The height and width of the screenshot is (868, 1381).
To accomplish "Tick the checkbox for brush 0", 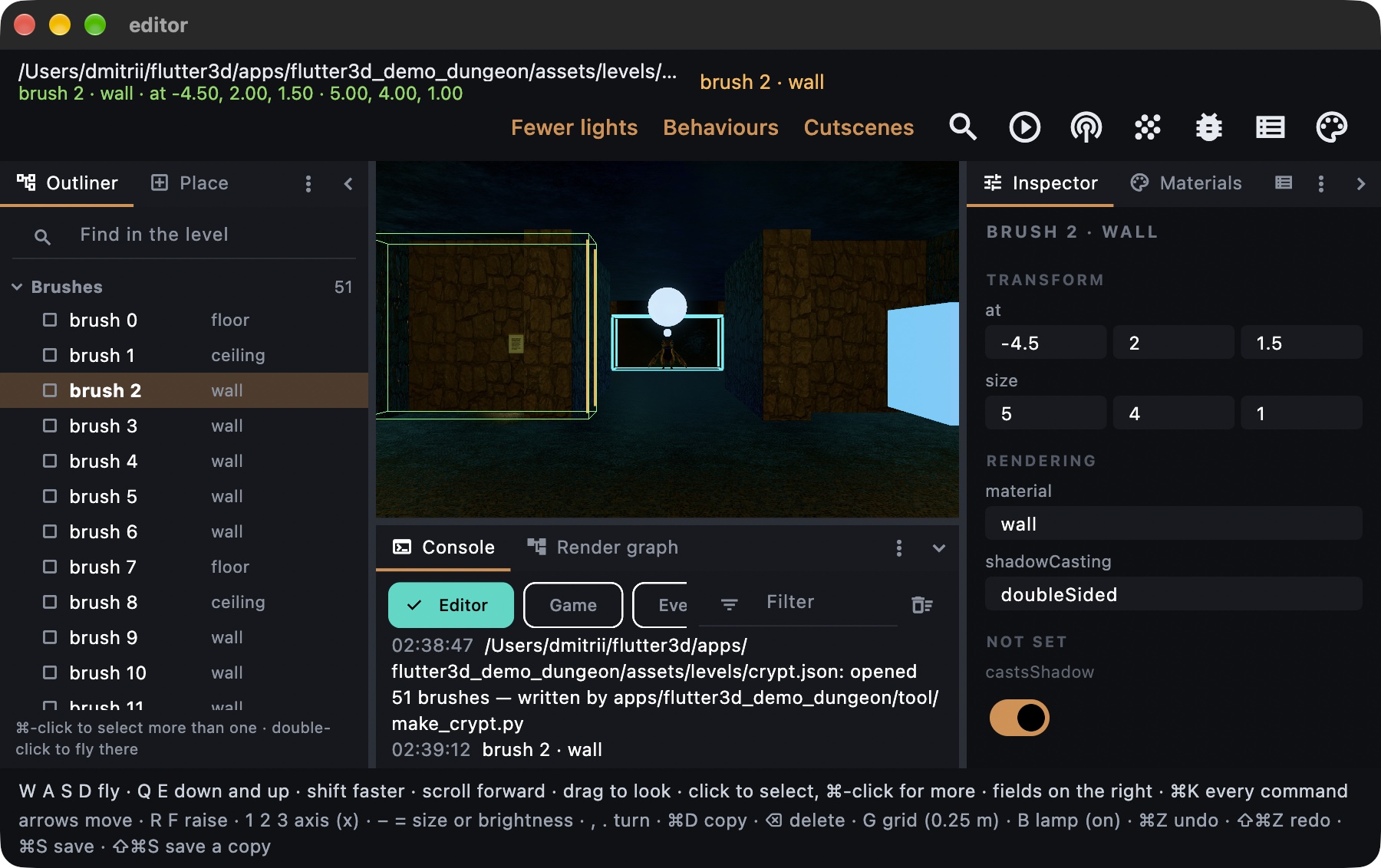I will [x=50, y=320].
